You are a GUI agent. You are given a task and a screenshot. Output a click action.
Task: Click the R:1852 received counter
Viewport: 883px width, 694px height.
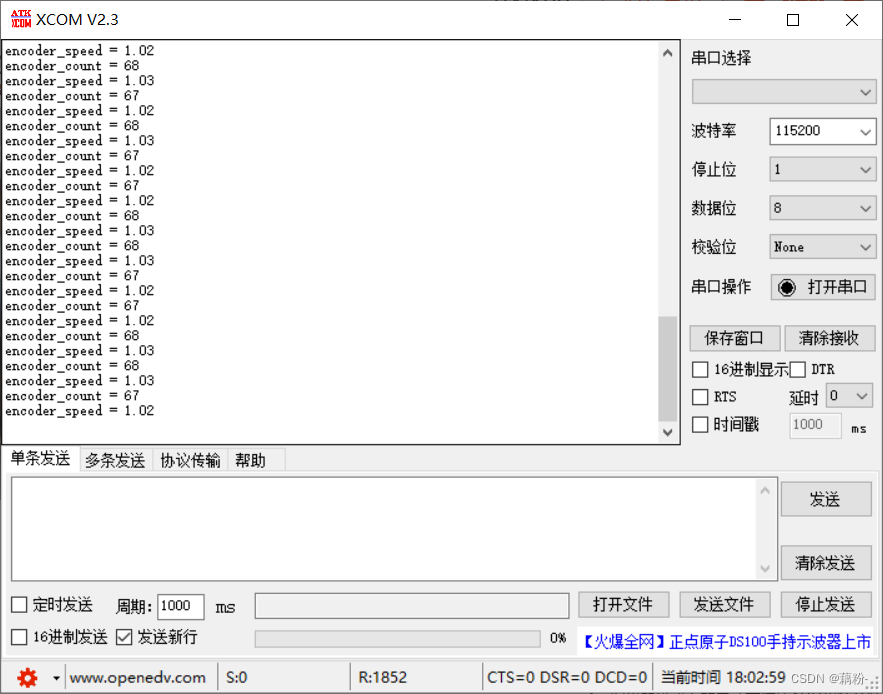[383, 678]
